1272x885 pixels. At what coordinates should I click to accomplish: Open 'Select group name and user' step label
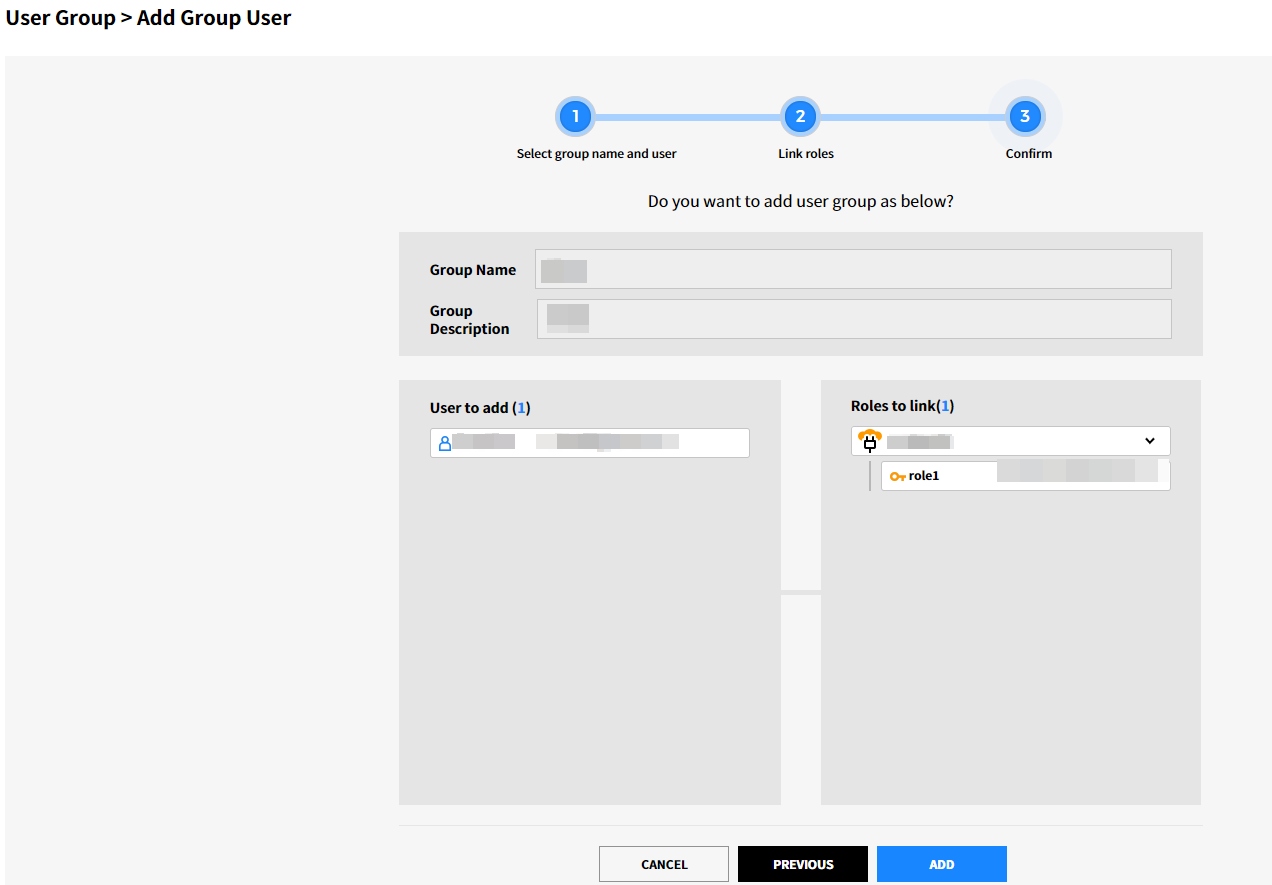click(x=596, y=154)
